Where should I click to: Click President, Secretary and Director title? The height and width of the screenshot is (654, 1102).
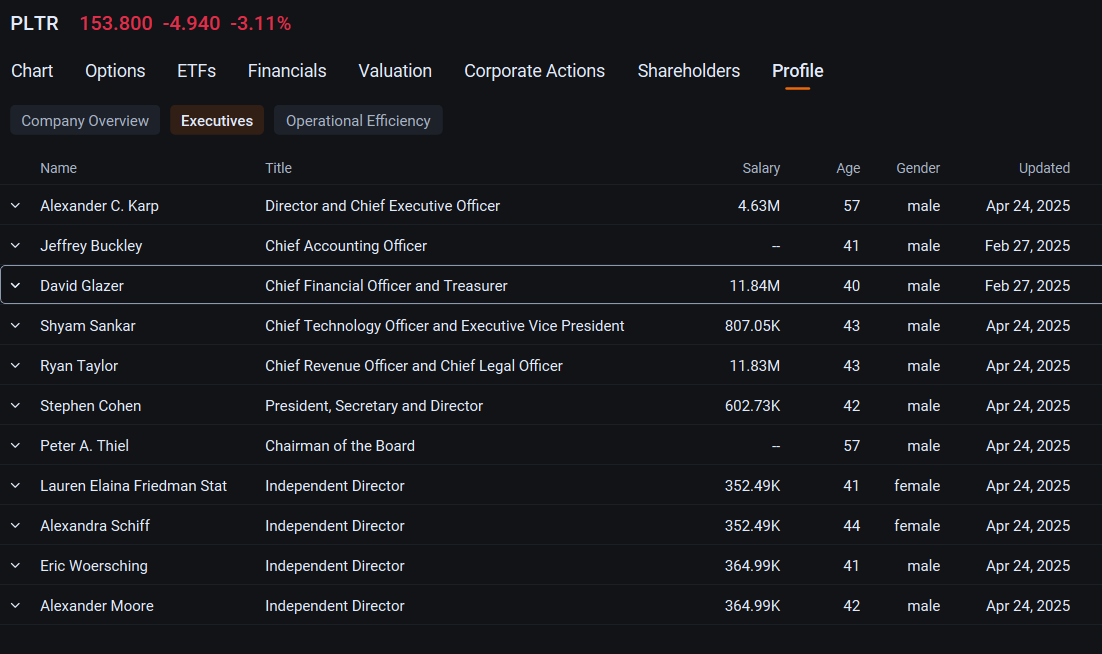(x=374, y=406)
